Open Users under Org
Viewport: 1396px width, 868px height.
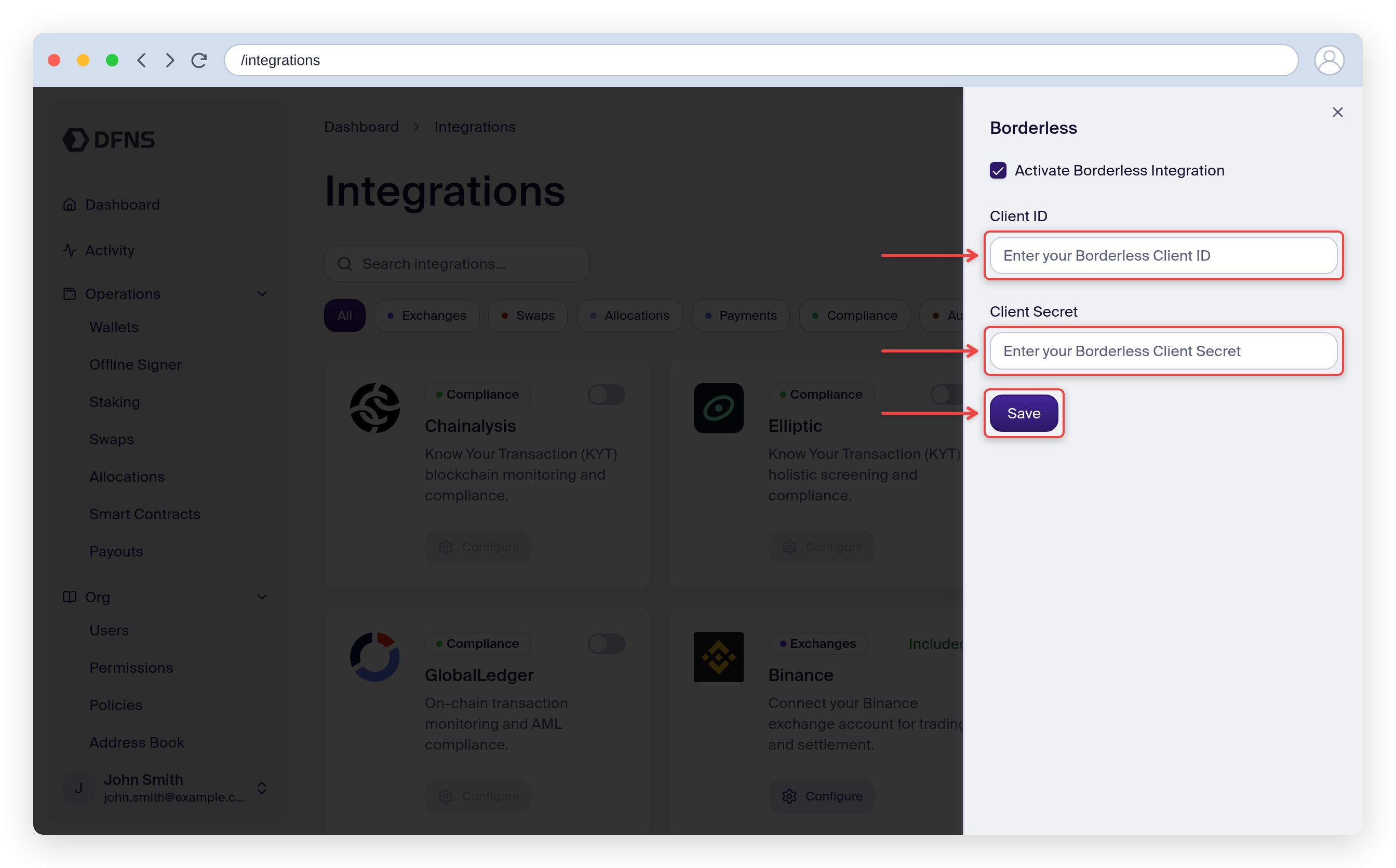[109, 630]
